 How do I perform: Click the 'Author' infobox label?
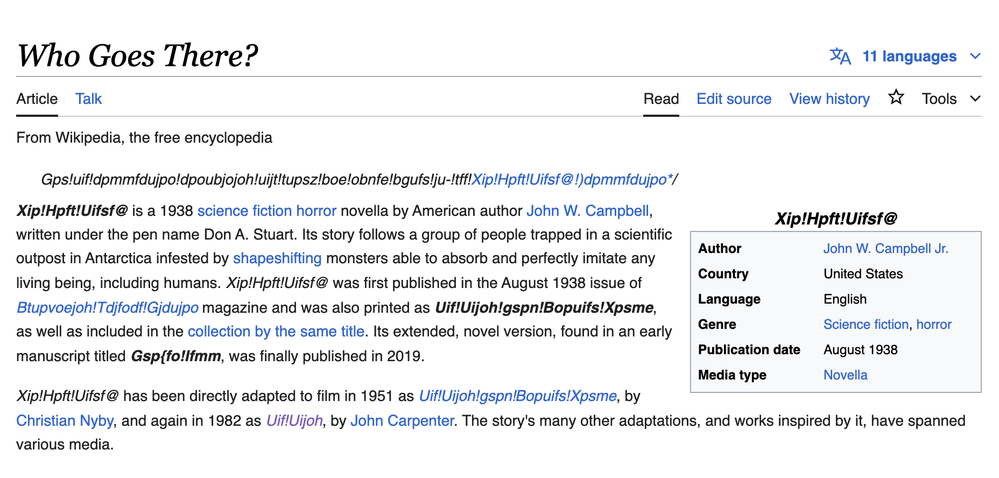(720, 249)
